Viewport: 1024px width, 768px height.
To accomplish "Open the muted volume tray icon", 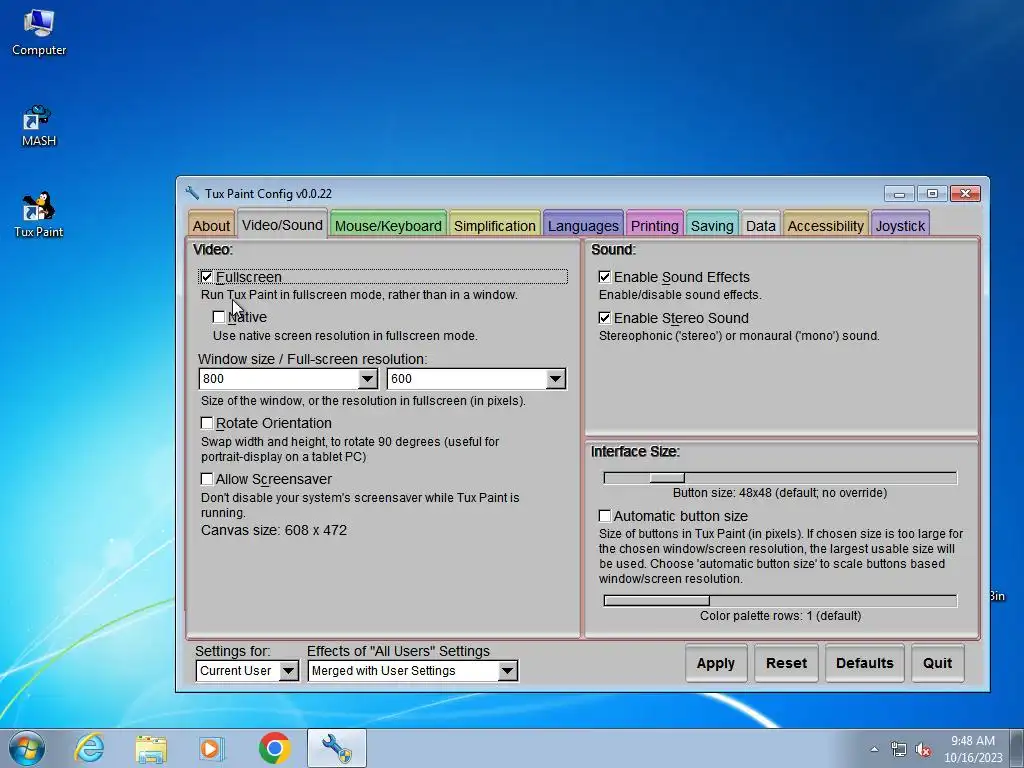I will tap(923, 750).
